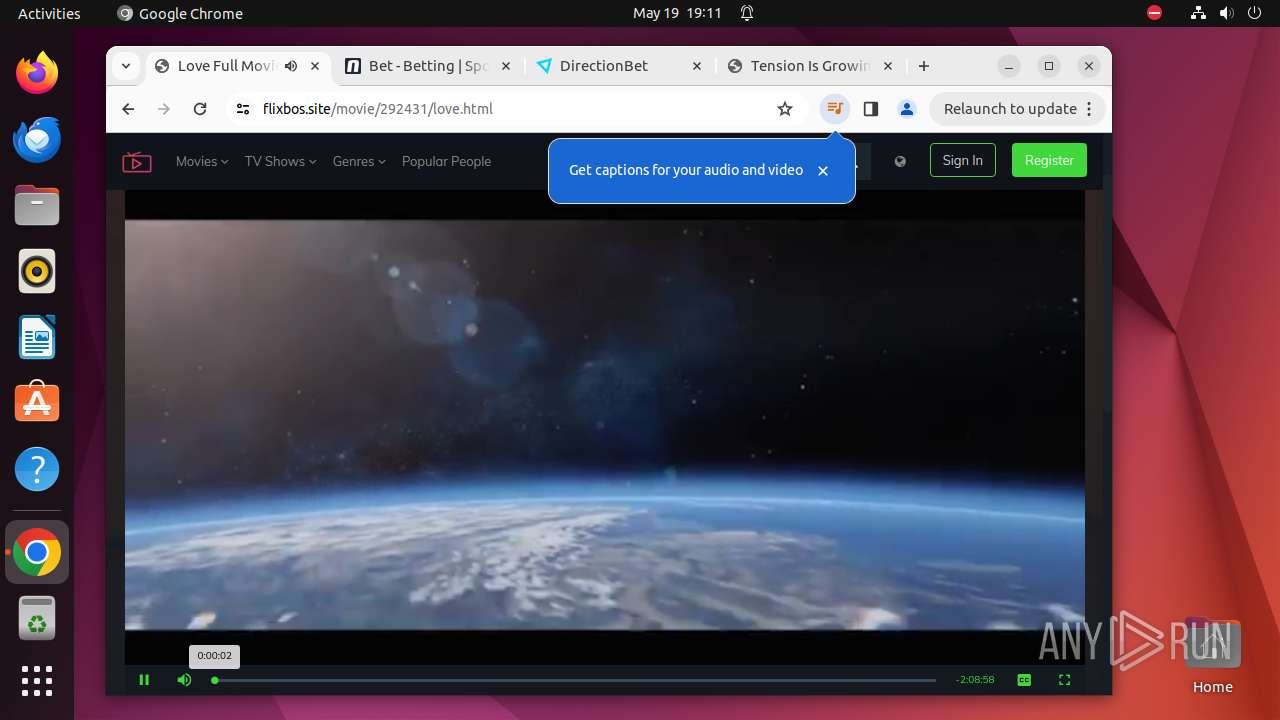Click Google Chrome icon in dock

click(37, 552)
